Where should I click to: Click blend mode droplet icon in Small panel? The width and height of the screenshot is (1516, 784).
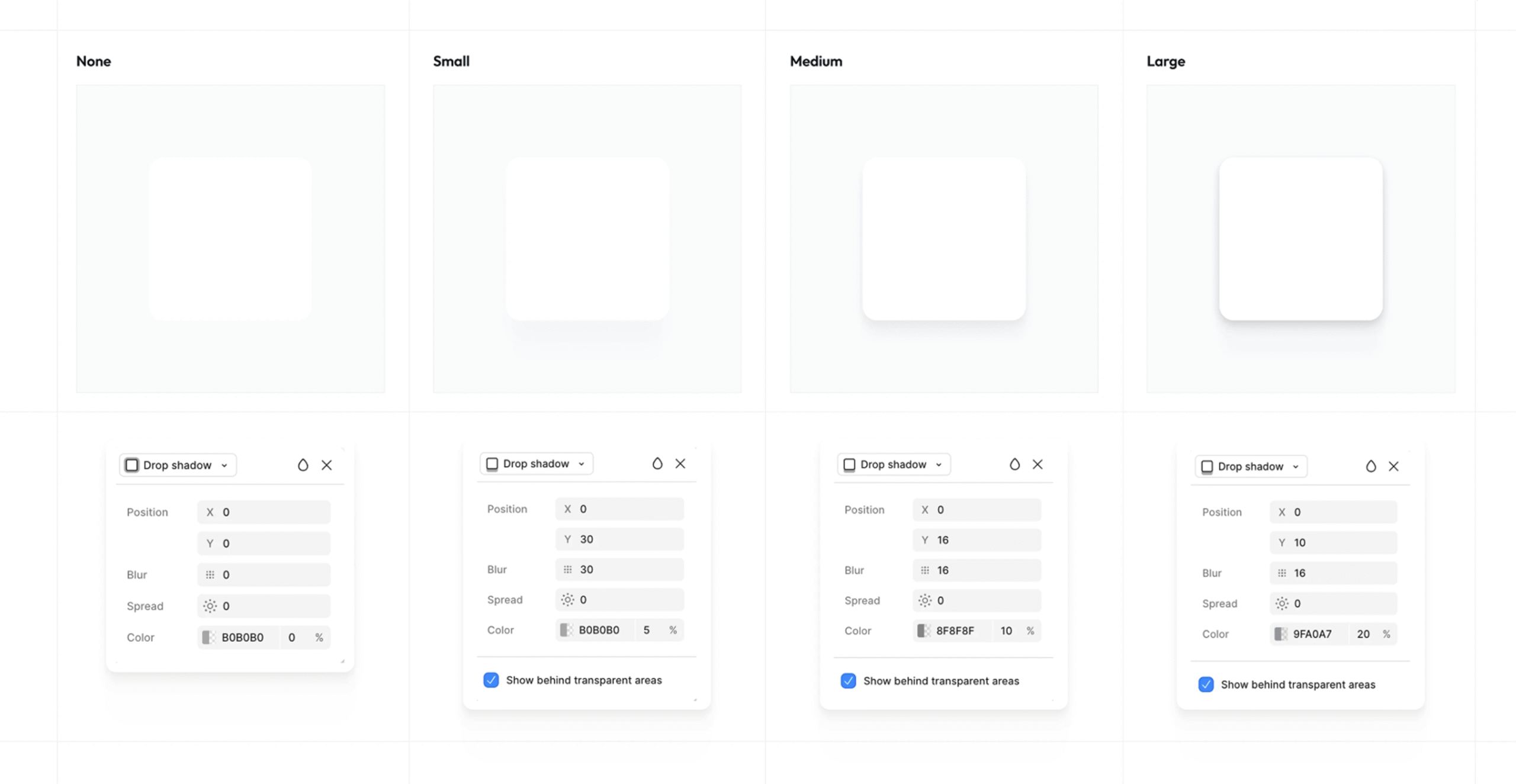pos(657,464)
